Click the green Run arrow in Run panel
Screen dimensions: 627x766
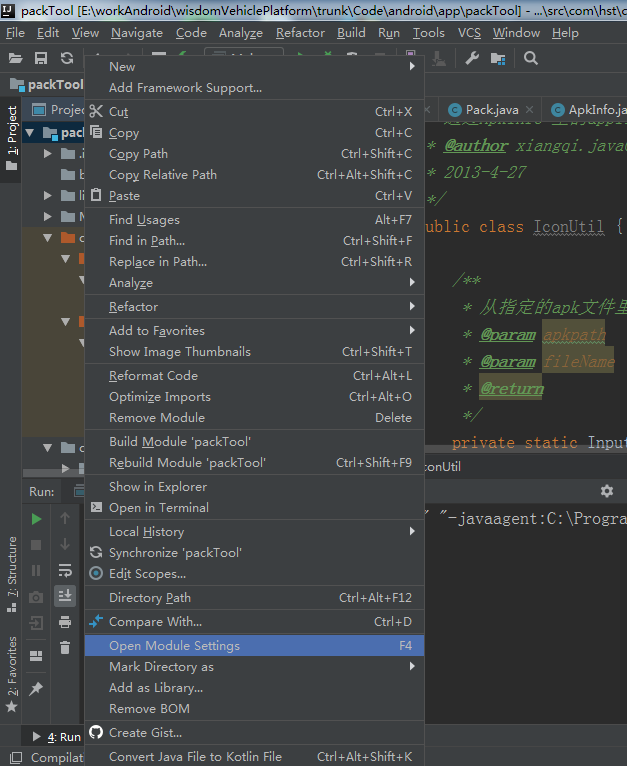(x=36, y=519)
